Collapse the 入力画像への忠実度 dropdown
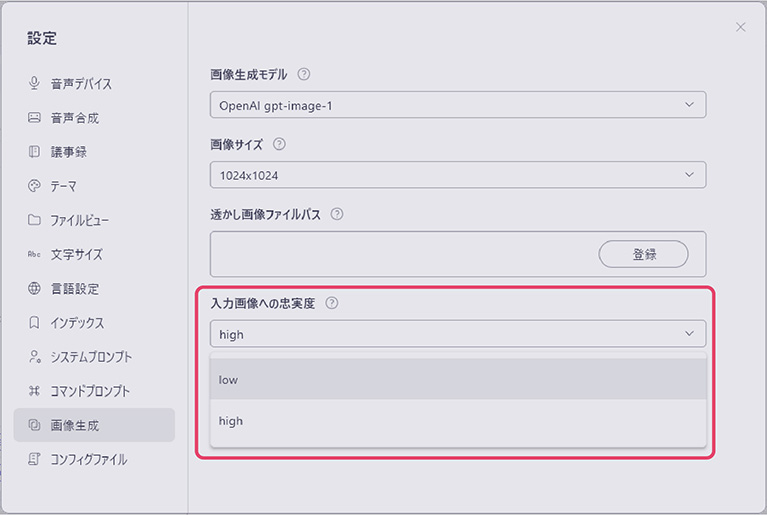The height and width of the screenshot is (515, 767). coord(457,334)
